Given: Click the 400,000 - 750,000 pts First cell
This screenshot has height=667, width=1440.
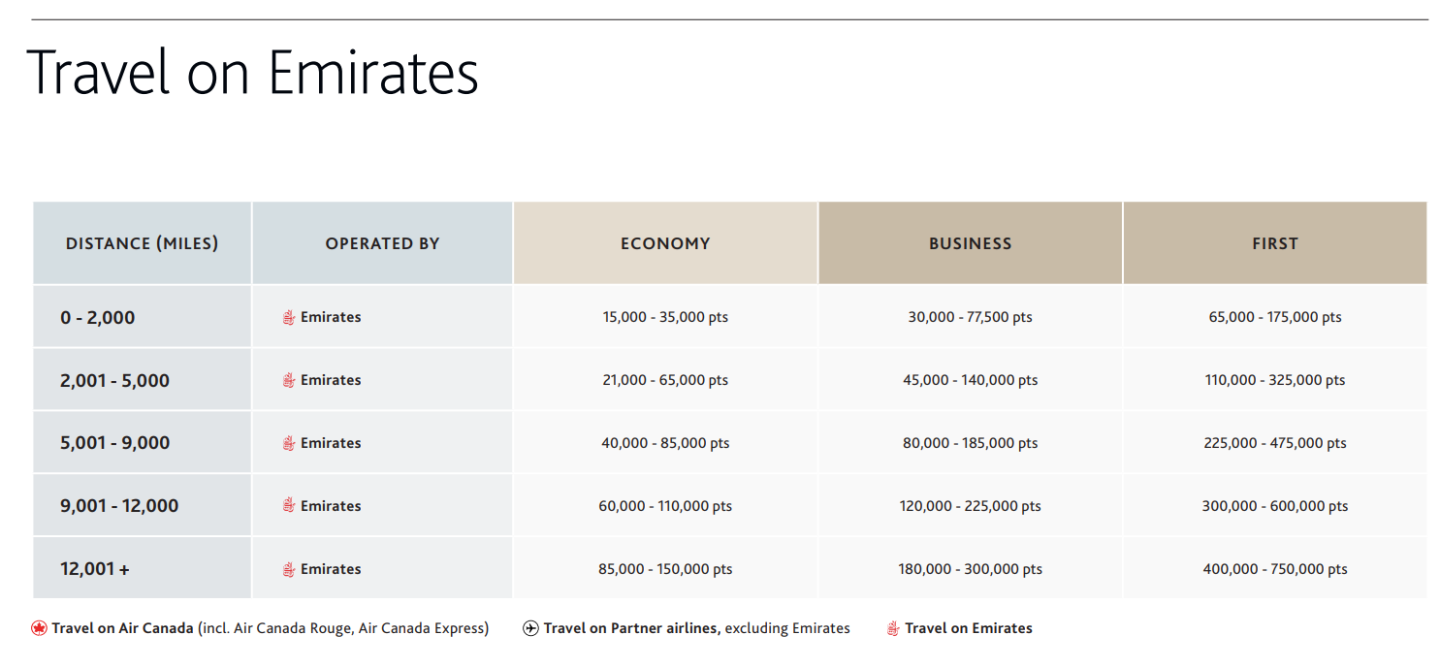Looking at the screenshot, I should [x=1275, y=569].
